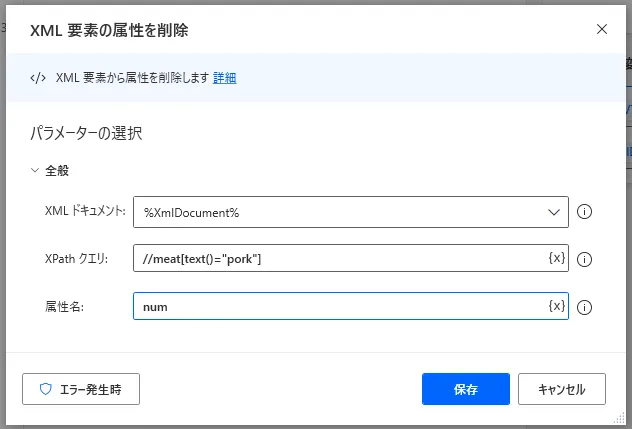Collapse the 全般 section chevron

(35, 170)
